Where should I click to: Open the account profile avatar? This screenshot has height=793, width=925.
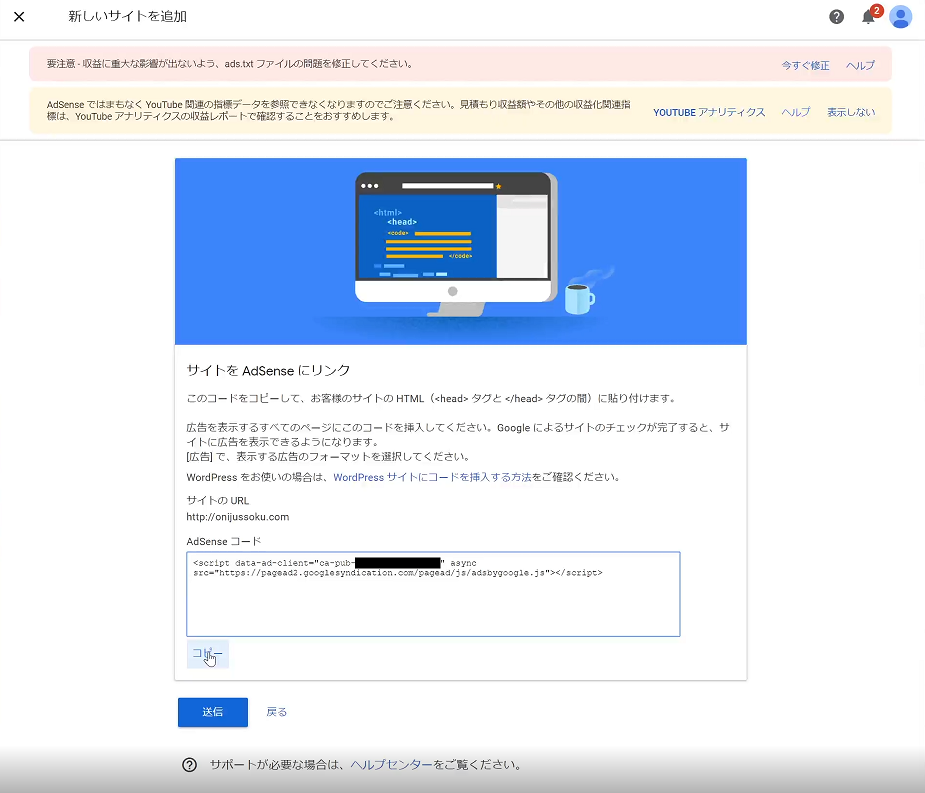pos(900,17)
